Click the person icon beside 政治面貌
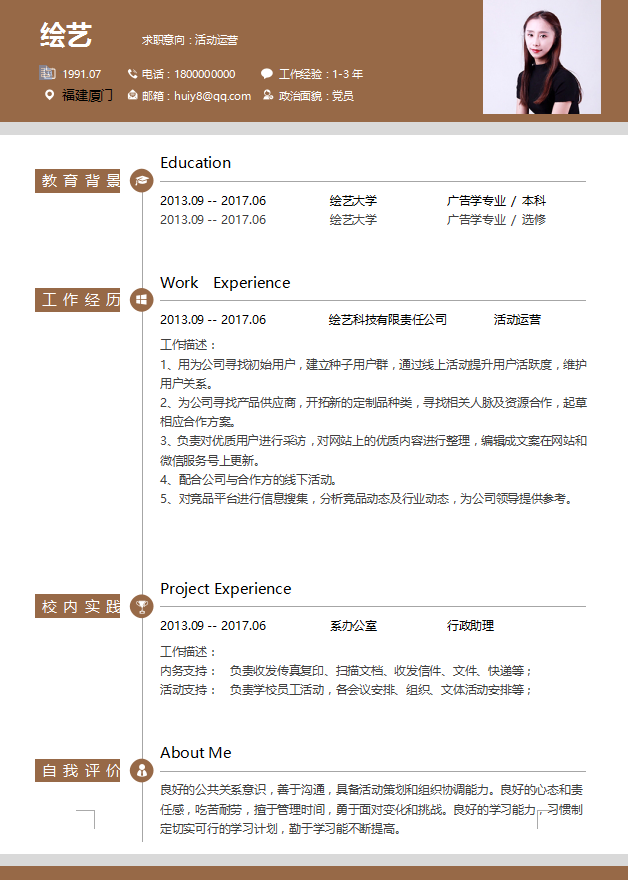The image size is (628, 880). 267,95
